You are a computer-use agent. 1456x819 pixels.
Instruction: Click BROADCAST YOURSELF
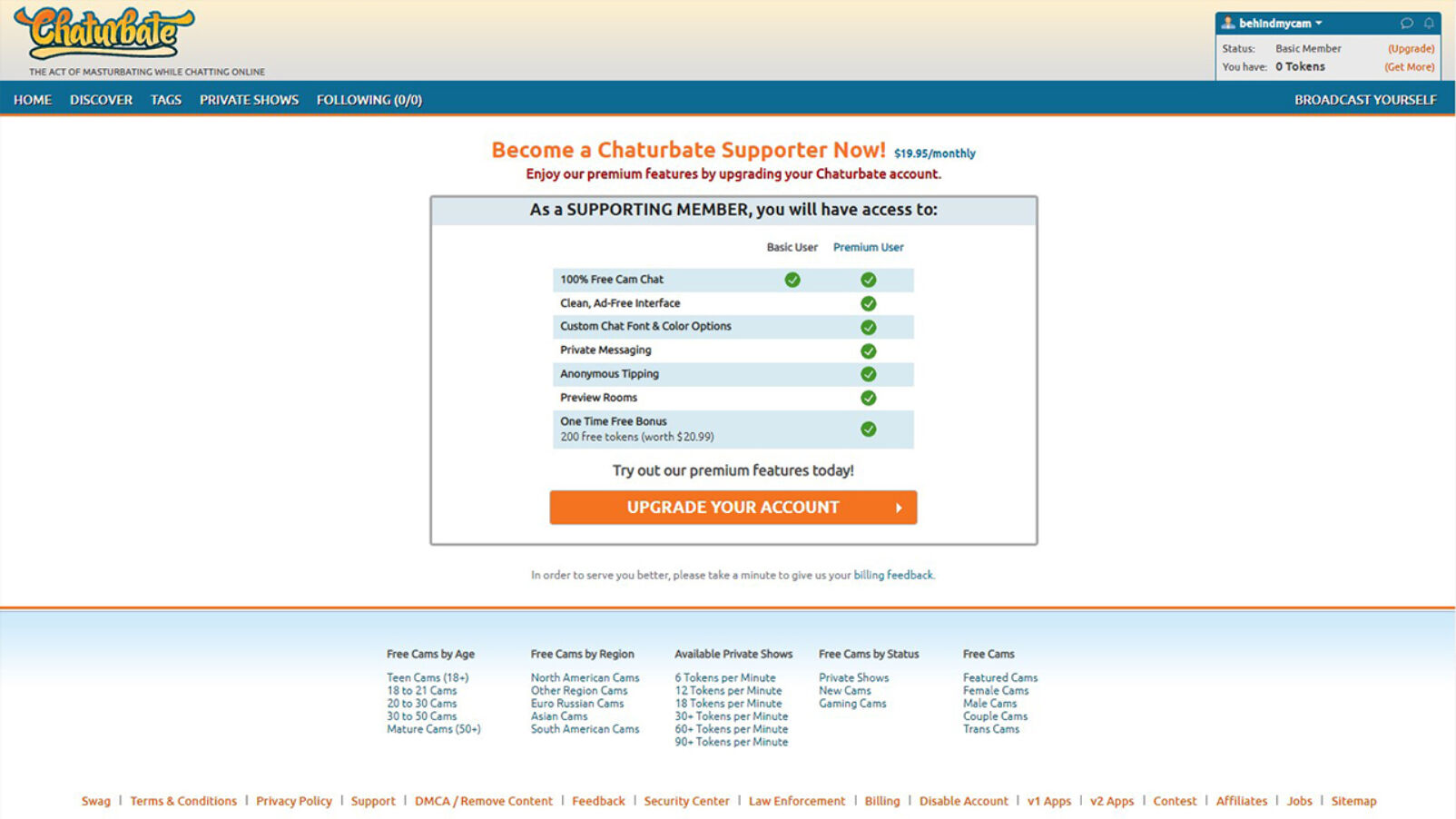tap(1365, 100)
